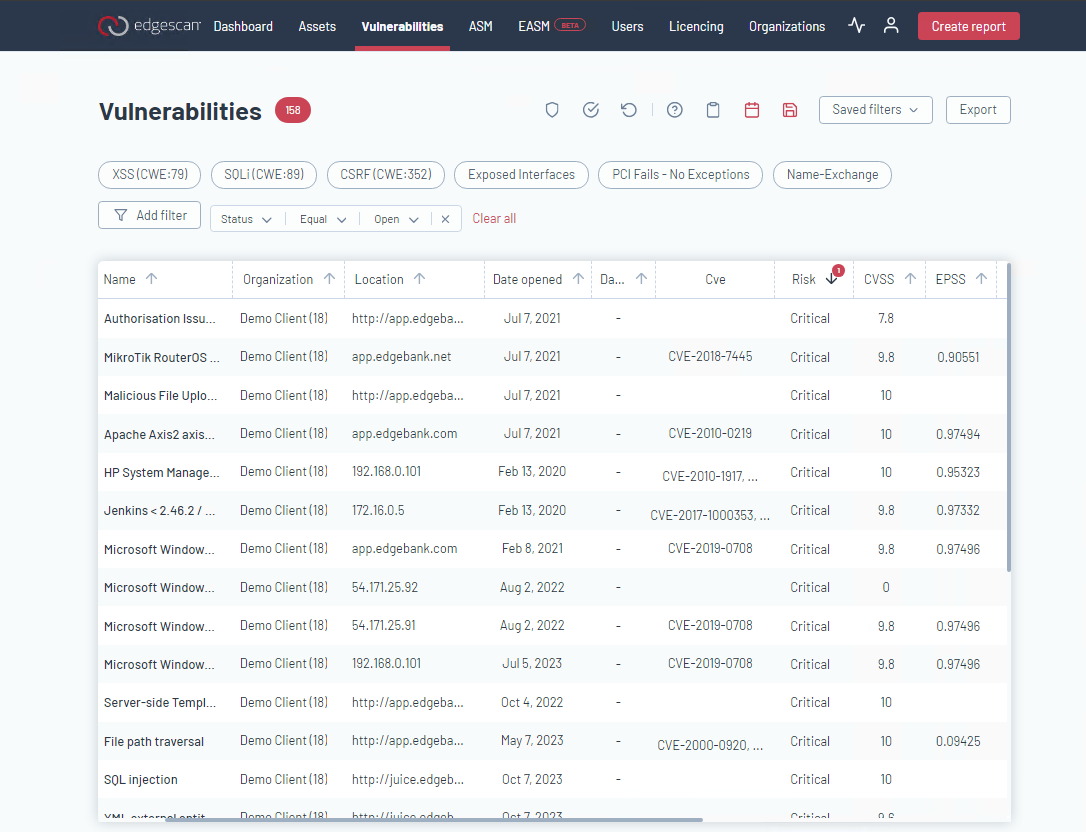
Task: Open the red calendar scheduling icon
Action: [751, 110]
